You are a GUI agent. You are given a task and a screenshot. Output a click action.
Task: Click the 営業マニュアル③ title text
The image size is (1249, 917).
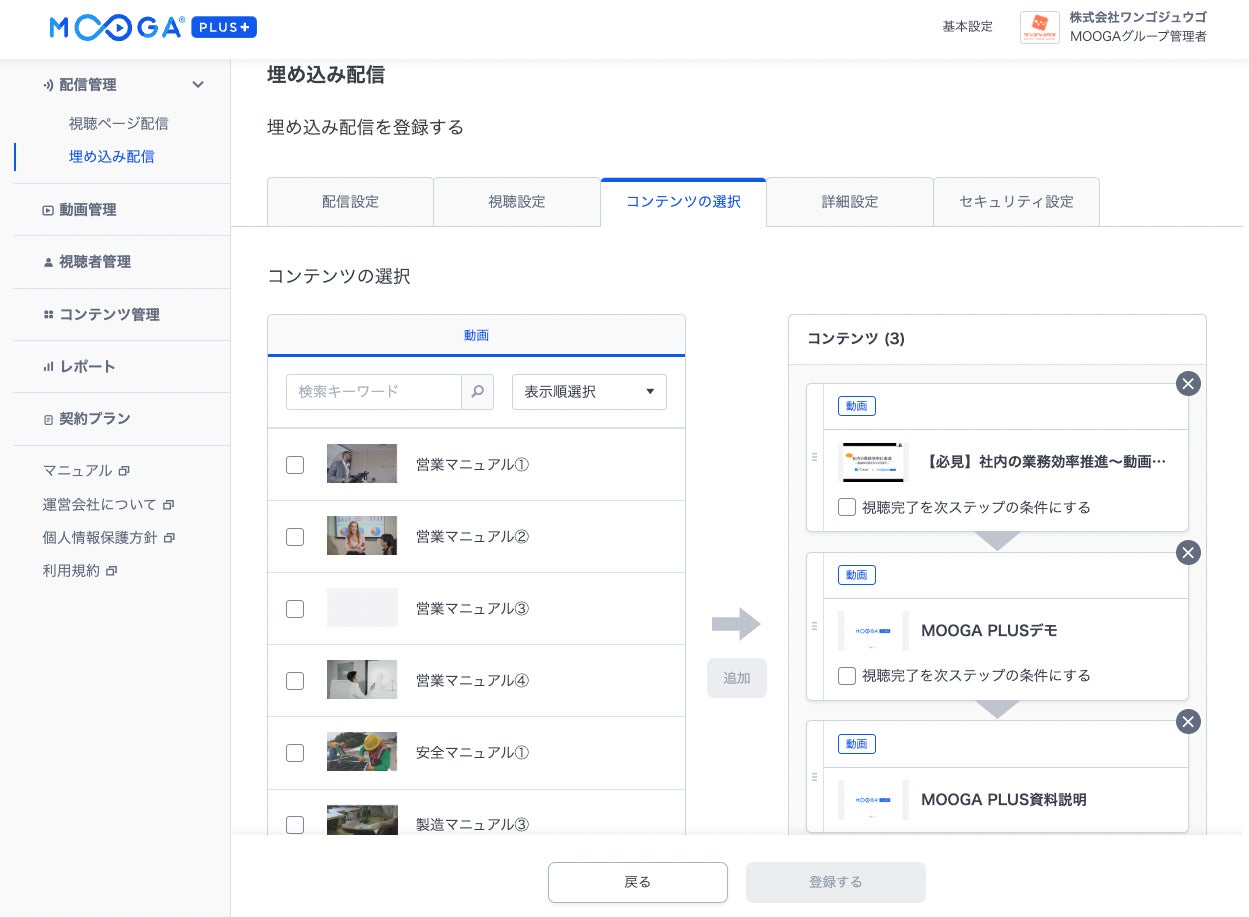tap(472, 609)
